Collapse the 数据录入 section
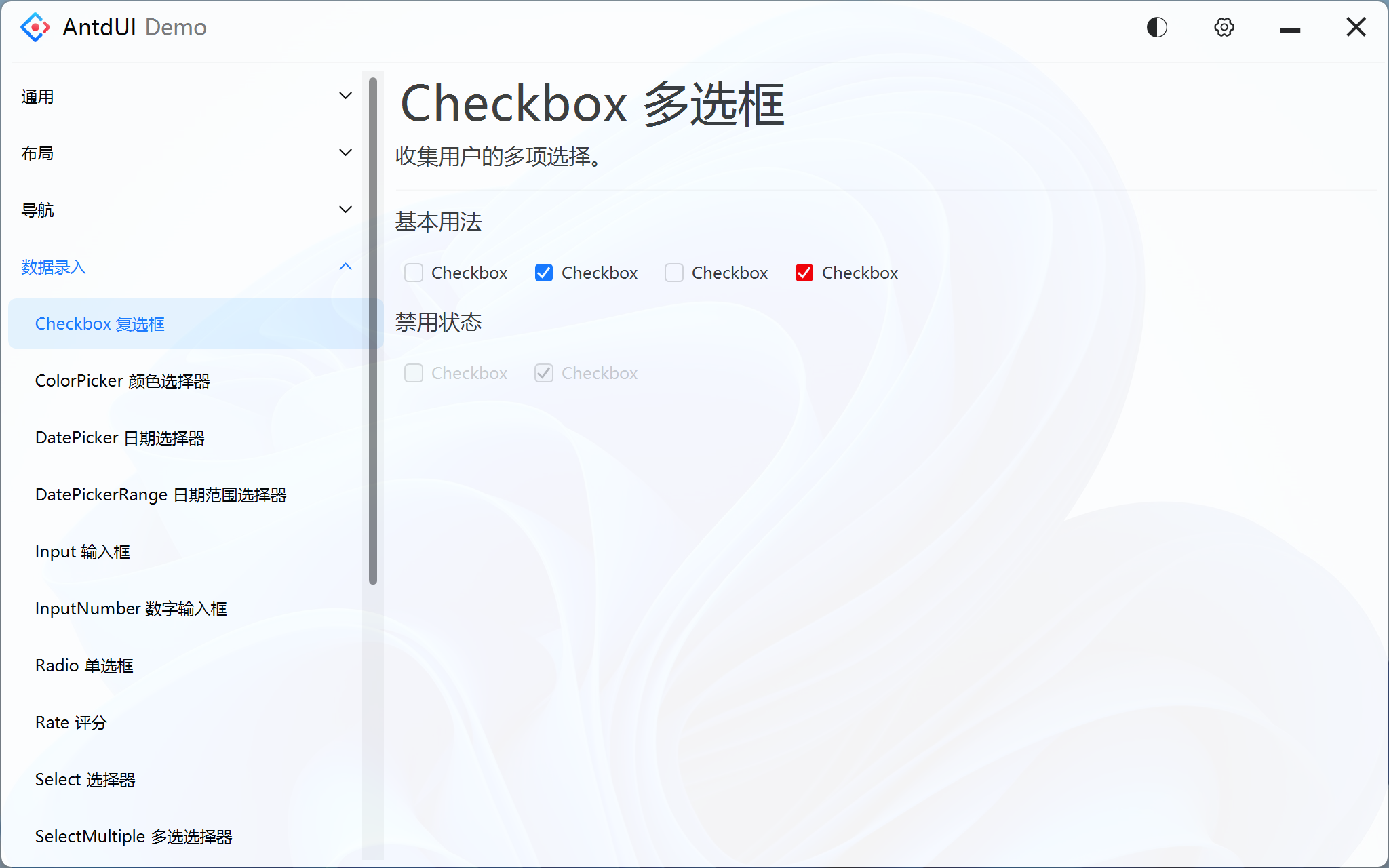 183,267
